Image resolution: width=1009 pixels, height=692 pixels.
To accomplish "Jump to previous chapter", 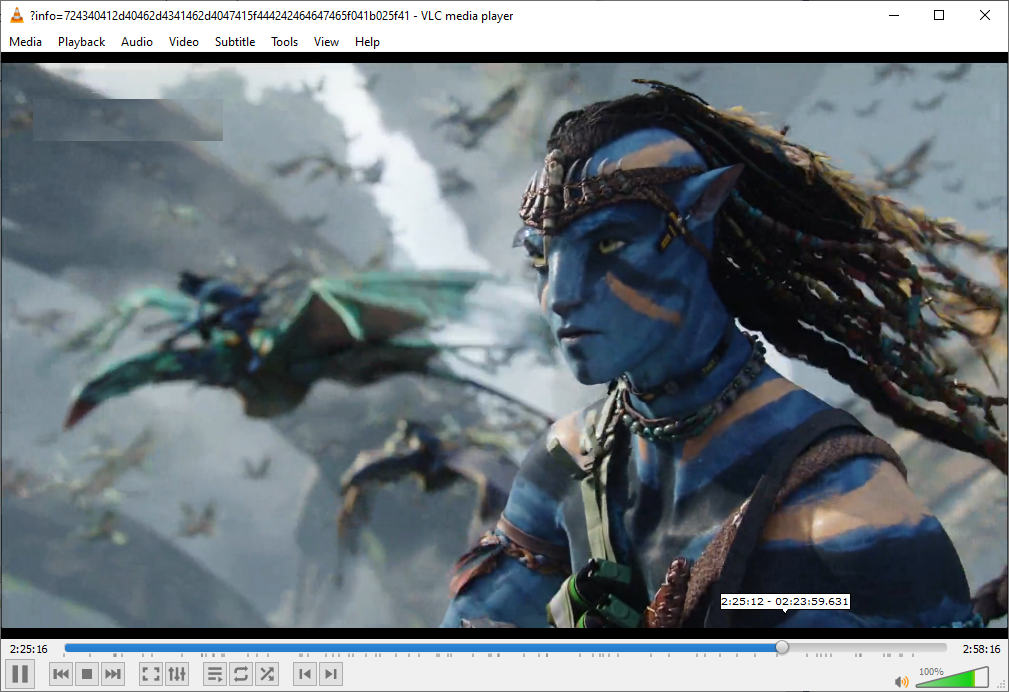I will coord(305,674).
